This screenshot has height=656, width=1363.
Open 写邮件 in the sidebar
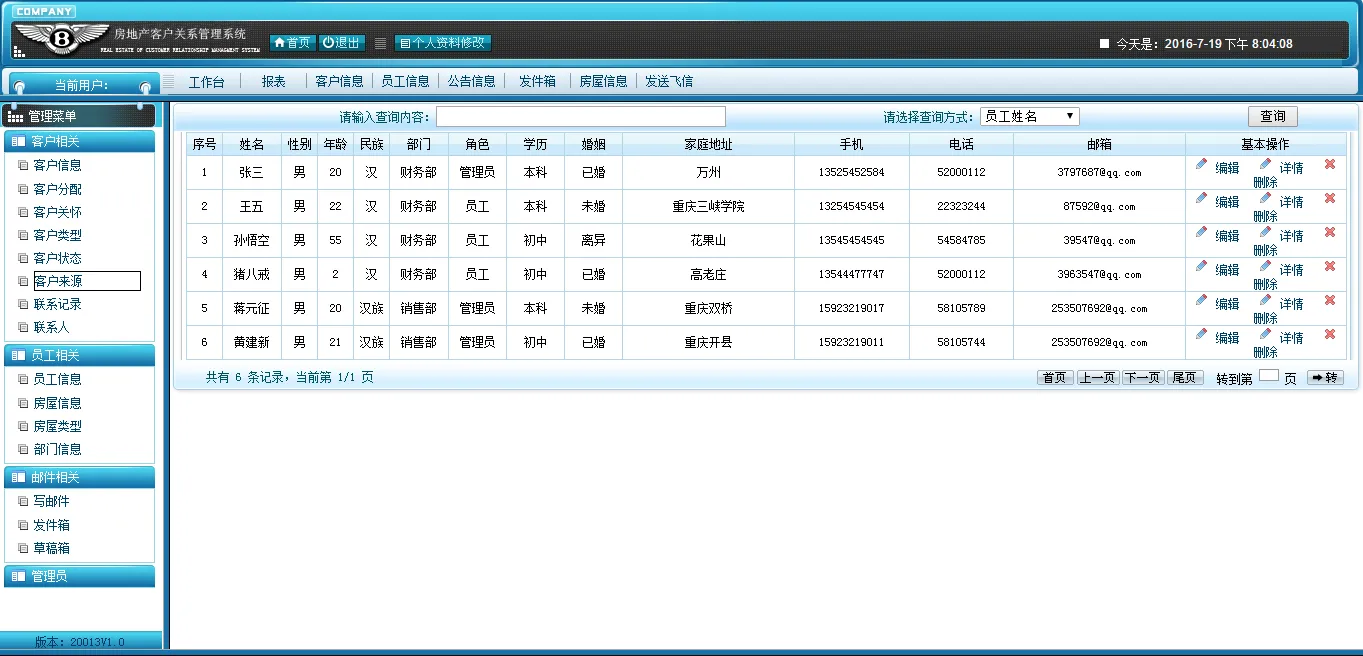(51, 501)
